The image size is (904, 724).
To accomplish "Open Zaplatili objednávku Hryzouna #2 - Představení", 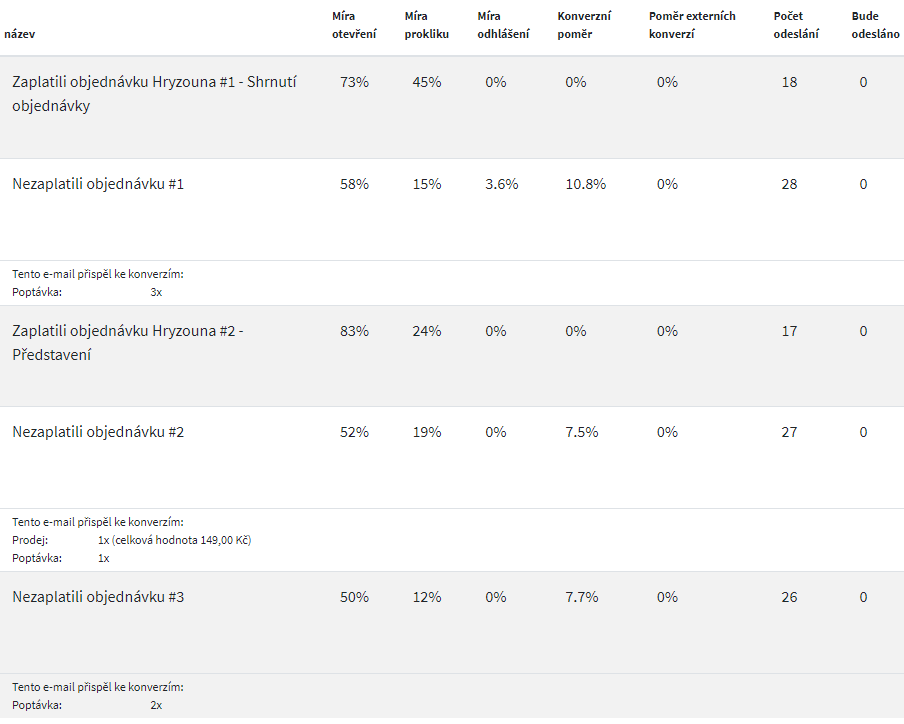I will coord(128,343).
